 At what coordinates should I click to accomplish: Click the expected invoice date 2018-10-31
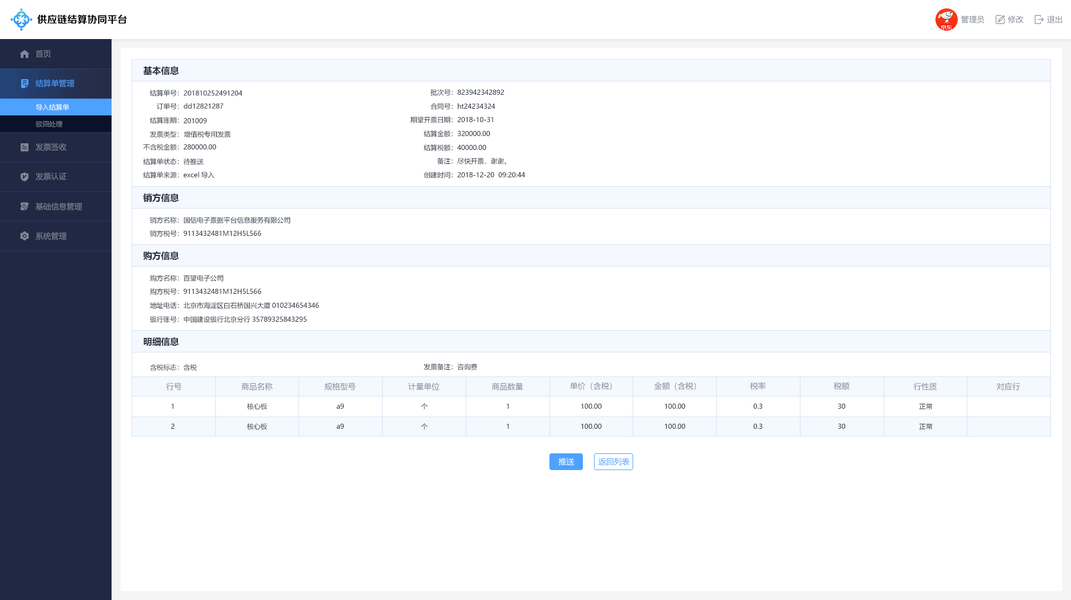[x=475, y=120]
